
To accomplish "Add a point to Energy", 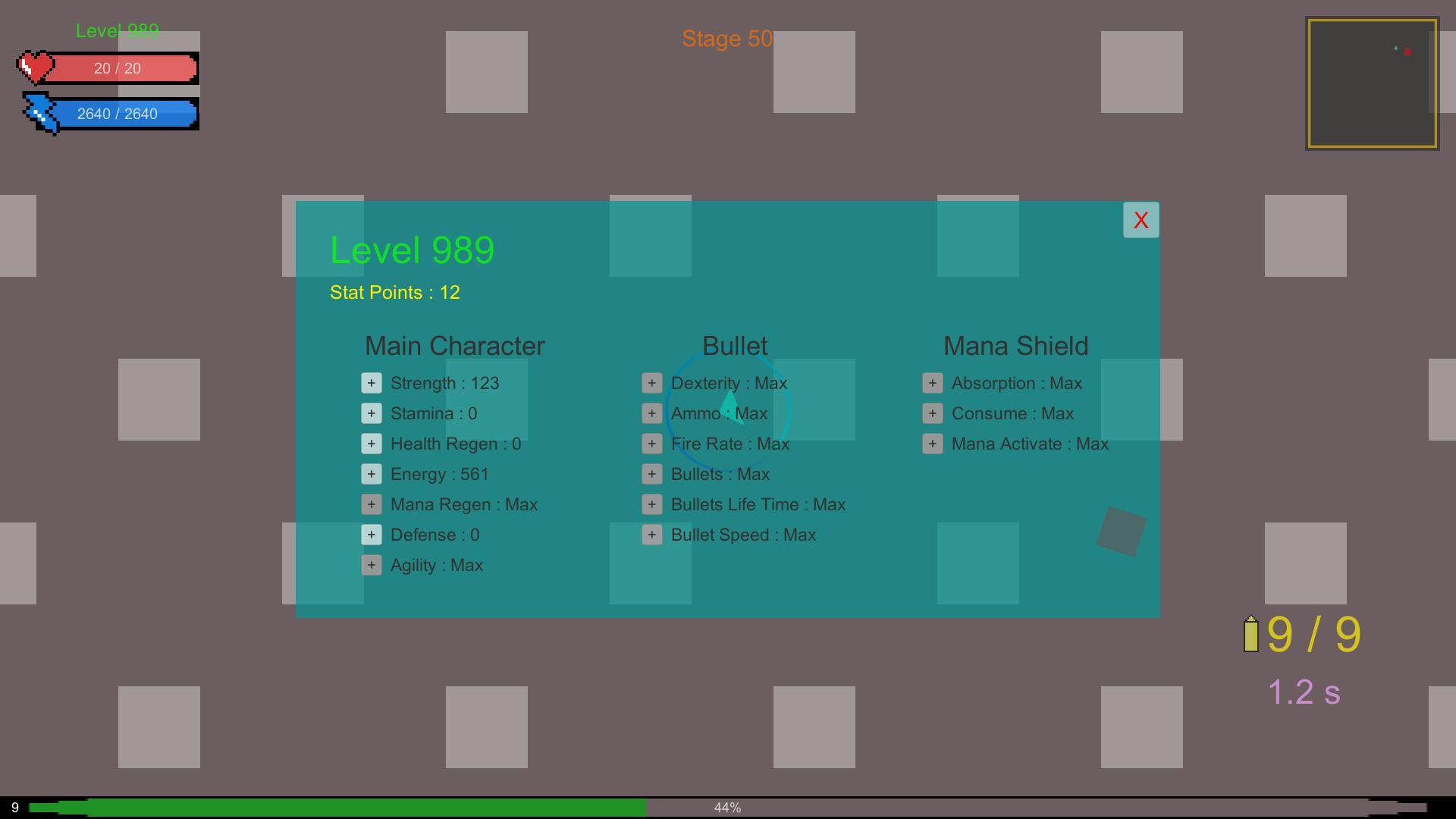I will click(x=372, y=474).
